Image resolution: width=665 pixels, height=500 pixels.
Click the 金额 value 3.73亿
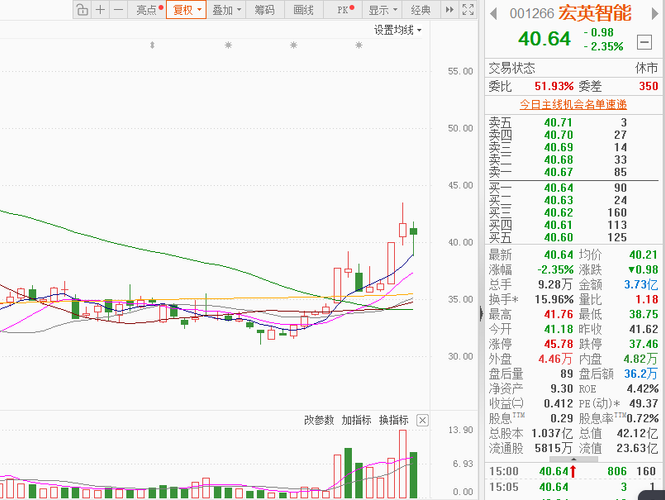pos(641,285)
